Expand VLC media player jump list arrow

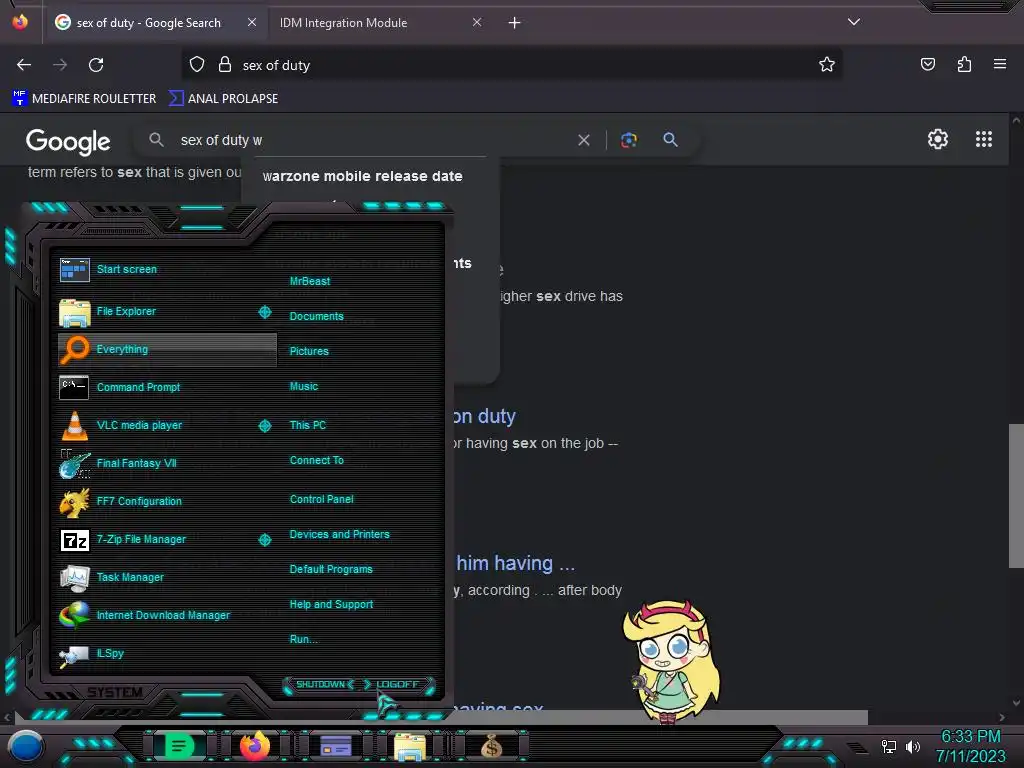(264, 426)
